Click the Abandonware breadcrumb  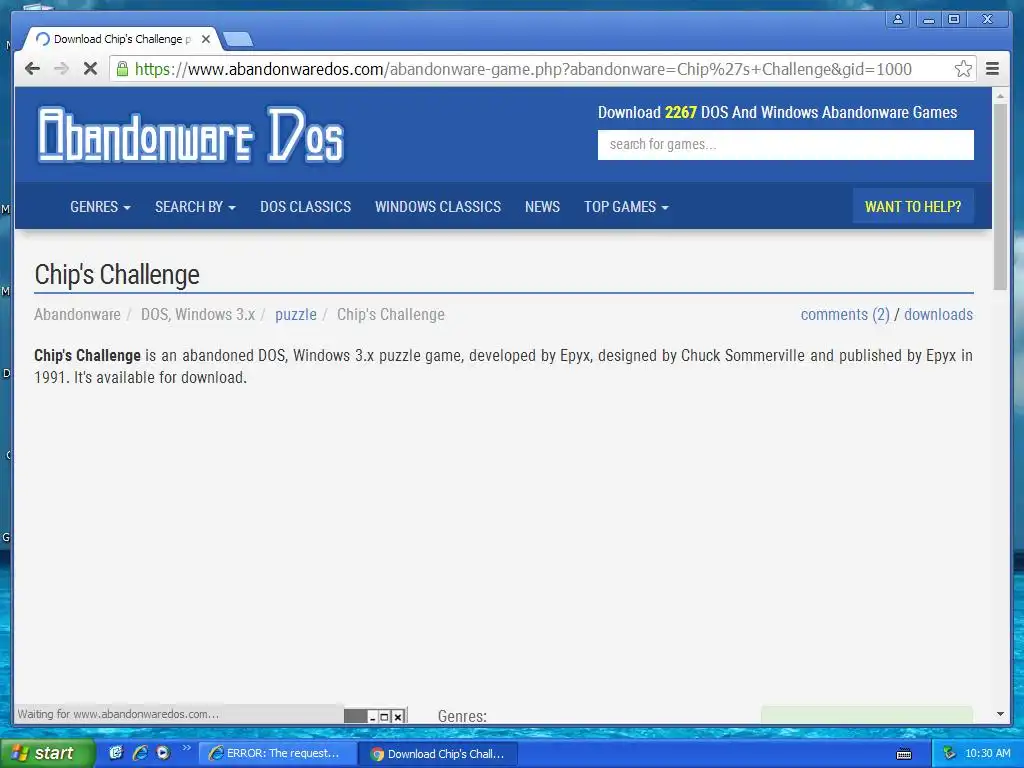(77, 314)
